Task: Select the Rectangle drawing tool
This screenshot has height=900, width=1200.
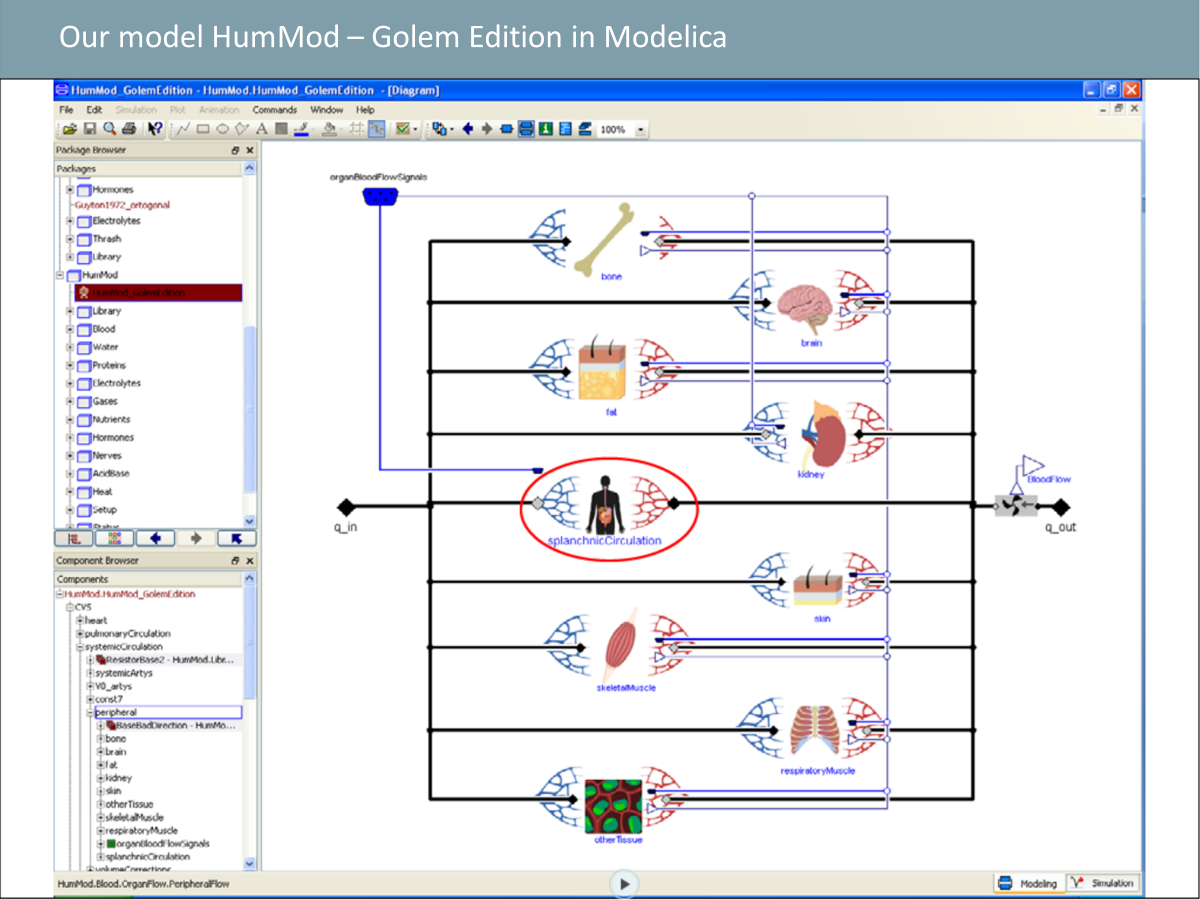Action: [203, 129]
